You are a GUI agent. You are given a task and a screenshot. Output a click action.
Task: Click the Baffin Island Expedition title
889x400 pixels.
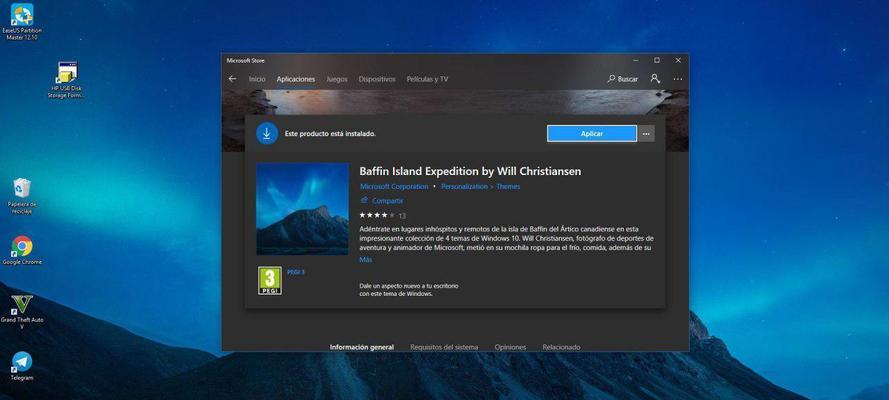coord(471,171)
